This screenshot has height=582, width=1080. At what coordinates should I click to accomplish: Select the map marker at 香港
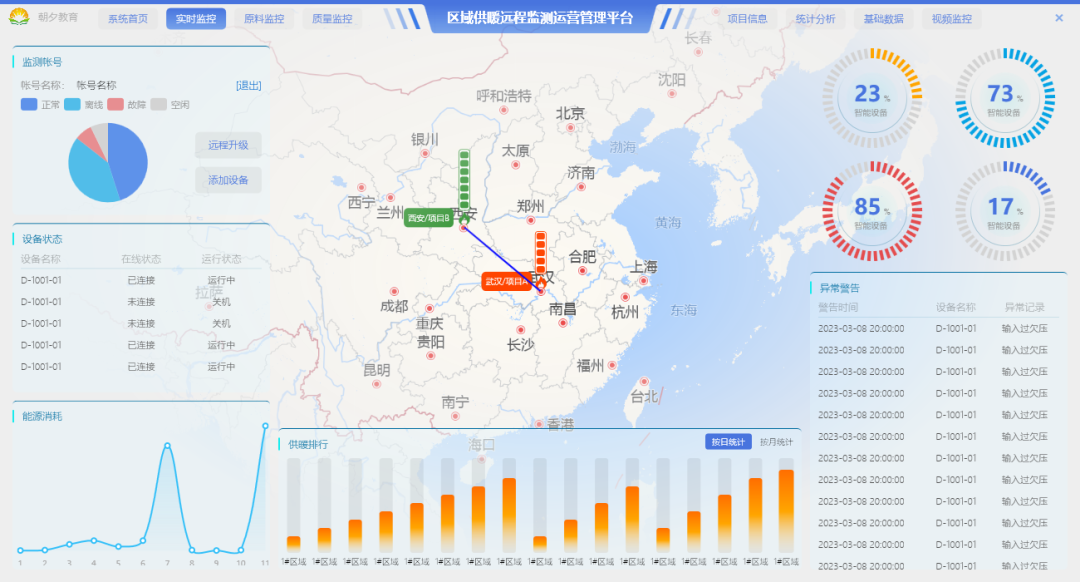coord(538,423)
